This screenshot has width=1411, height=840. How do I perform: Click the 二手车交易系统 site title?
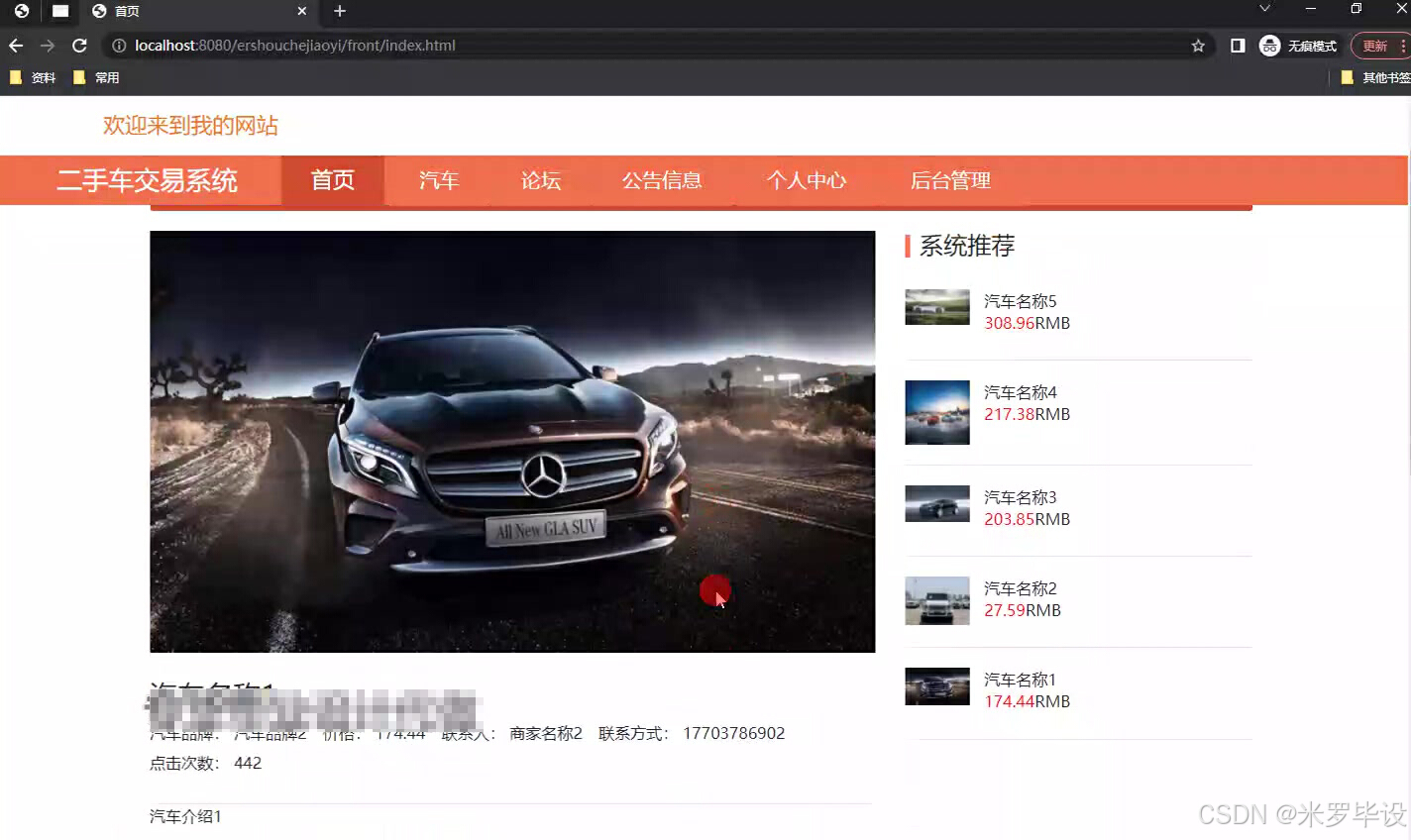[147, 180]
